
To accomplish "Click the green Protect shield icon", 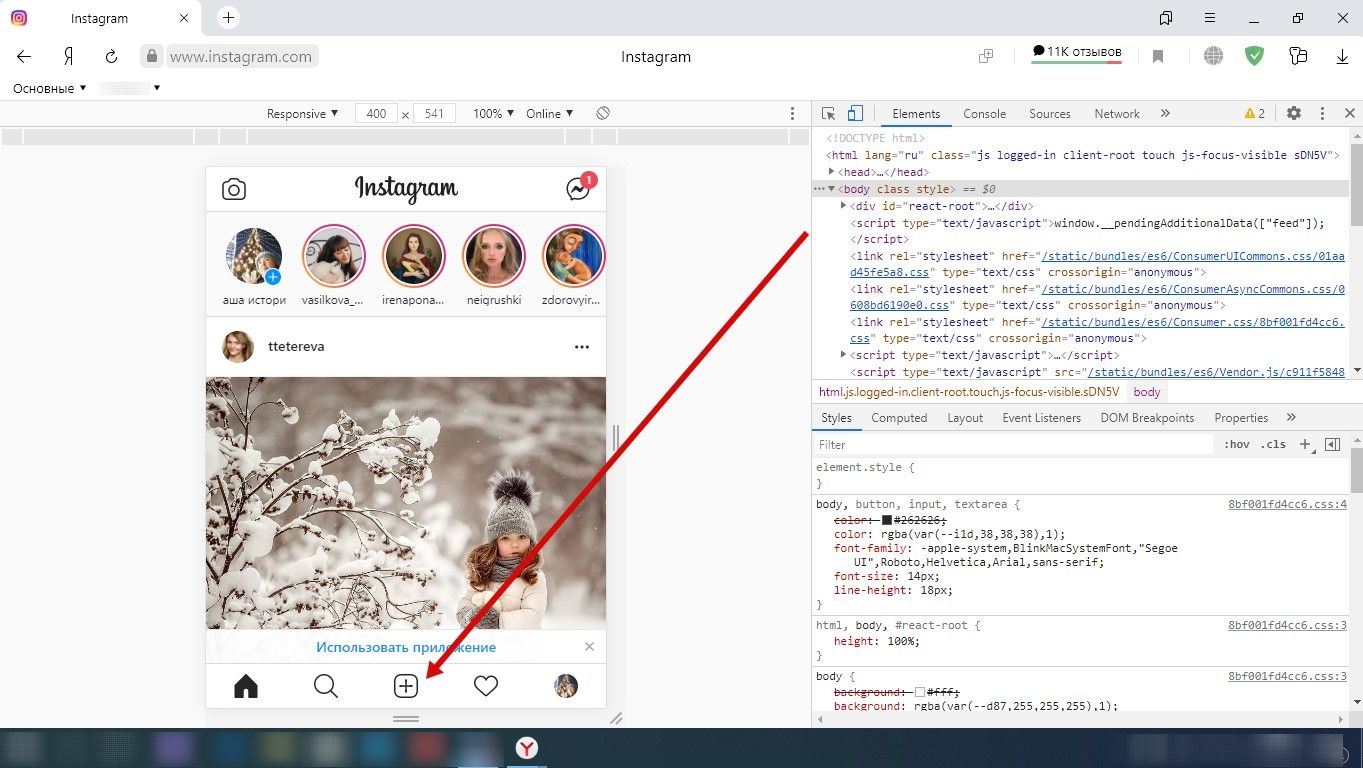I will pos(1254,57).
